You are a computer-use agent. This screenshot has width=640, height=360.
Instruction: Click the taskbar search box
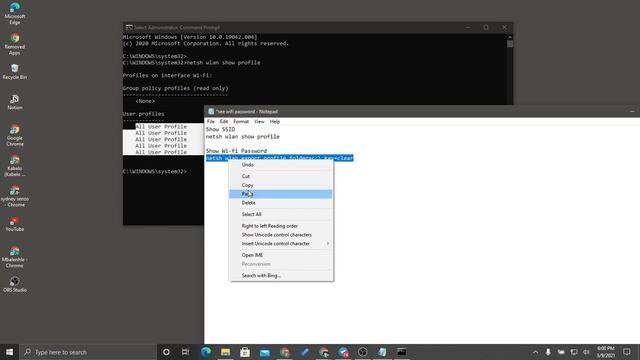point(88,352)
